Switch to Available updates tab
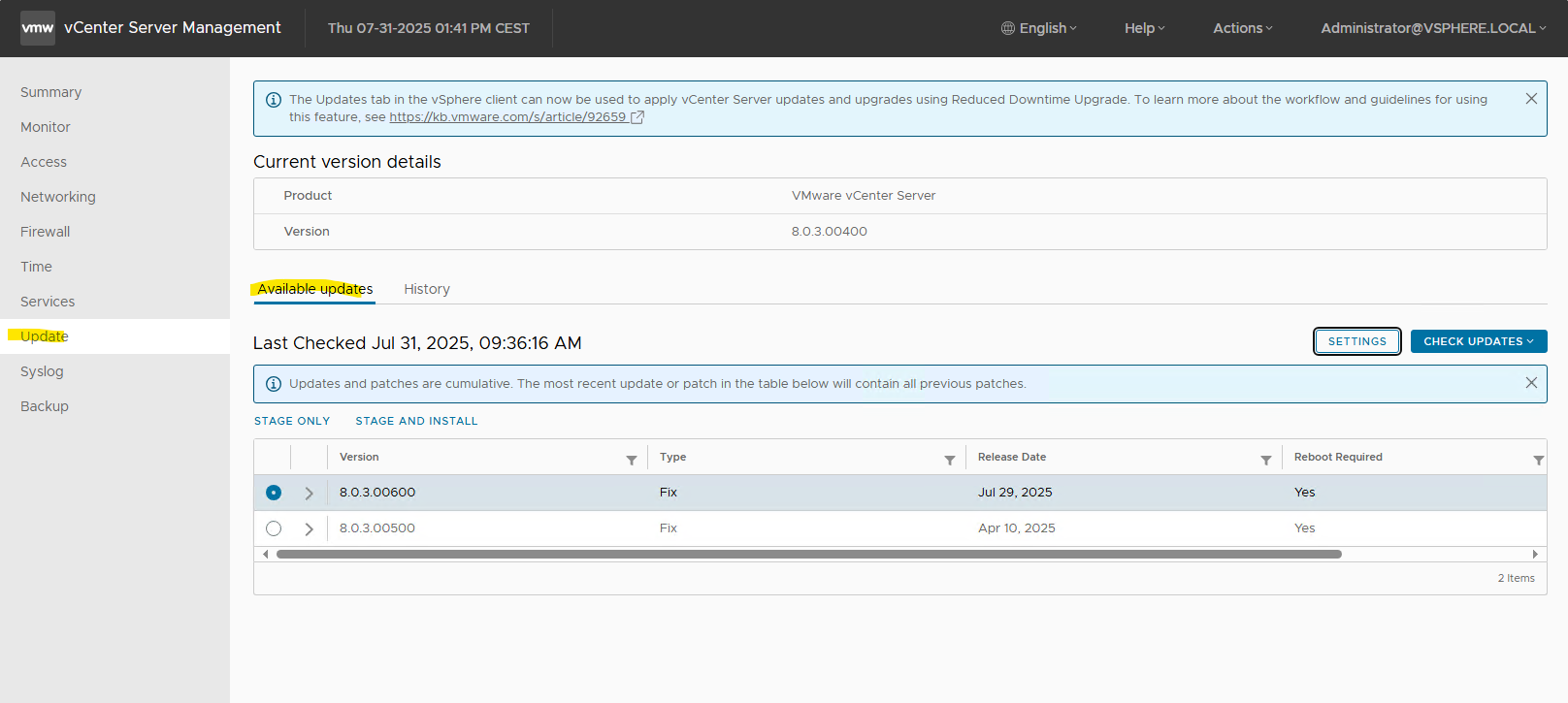 315,289
